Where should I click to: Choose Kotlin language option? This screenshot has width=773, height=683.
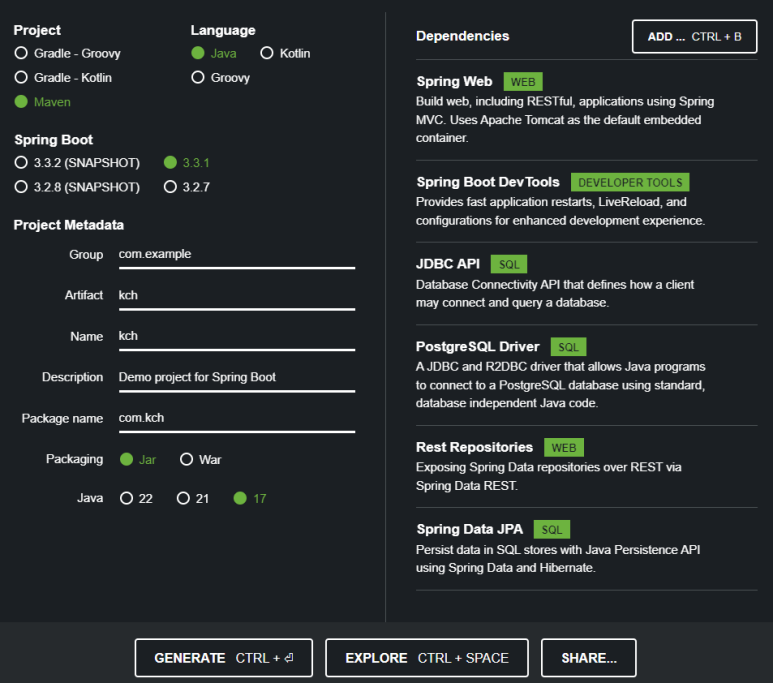click(285, 53)
